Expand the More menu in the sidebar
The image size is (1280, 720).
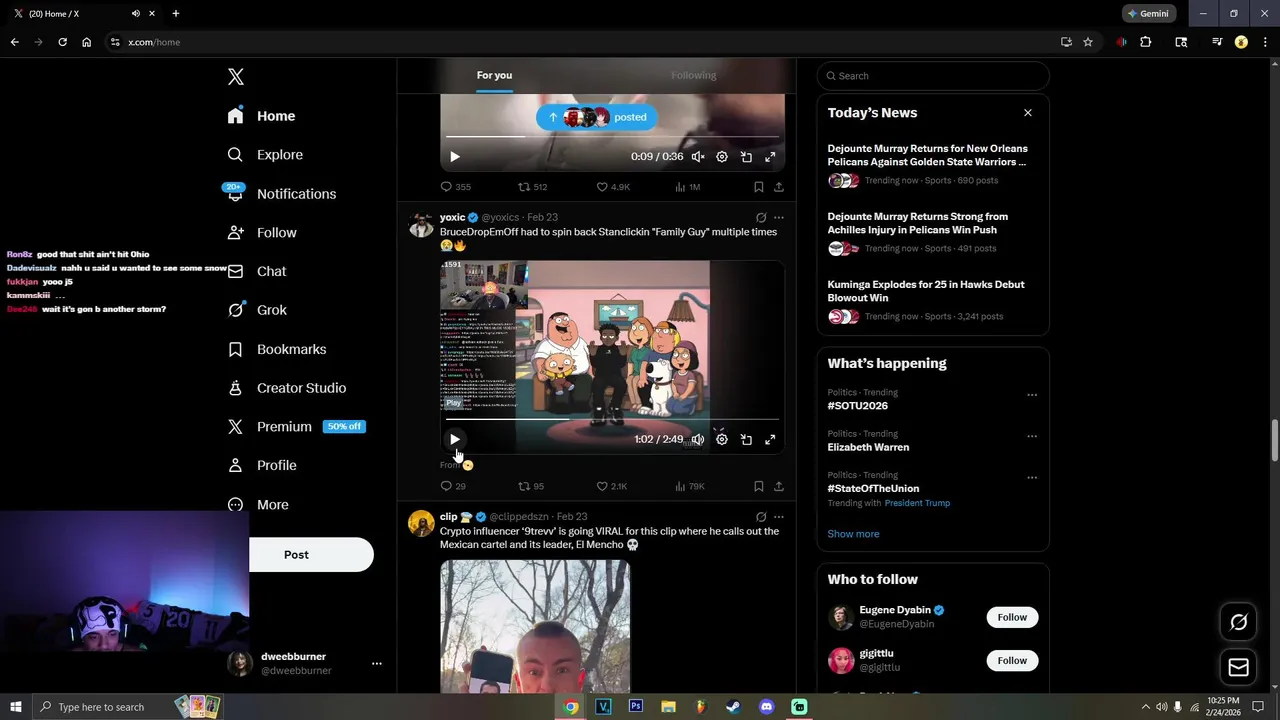[x=258, y=505]
